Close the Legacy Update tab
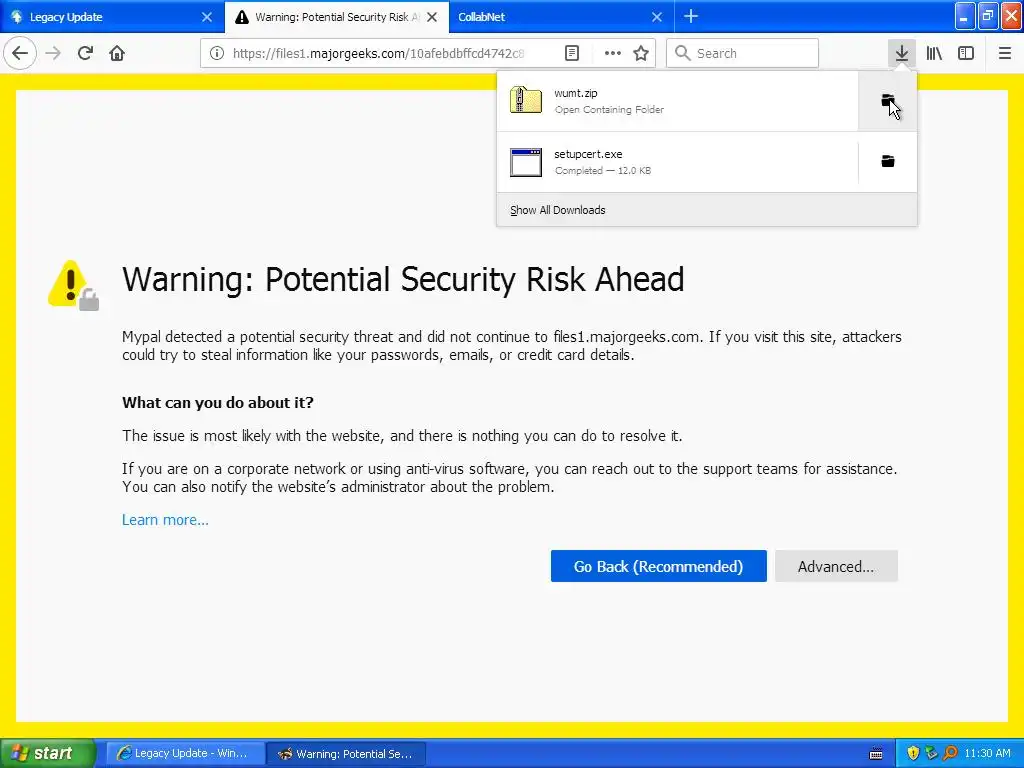 [x=207, y=17]
